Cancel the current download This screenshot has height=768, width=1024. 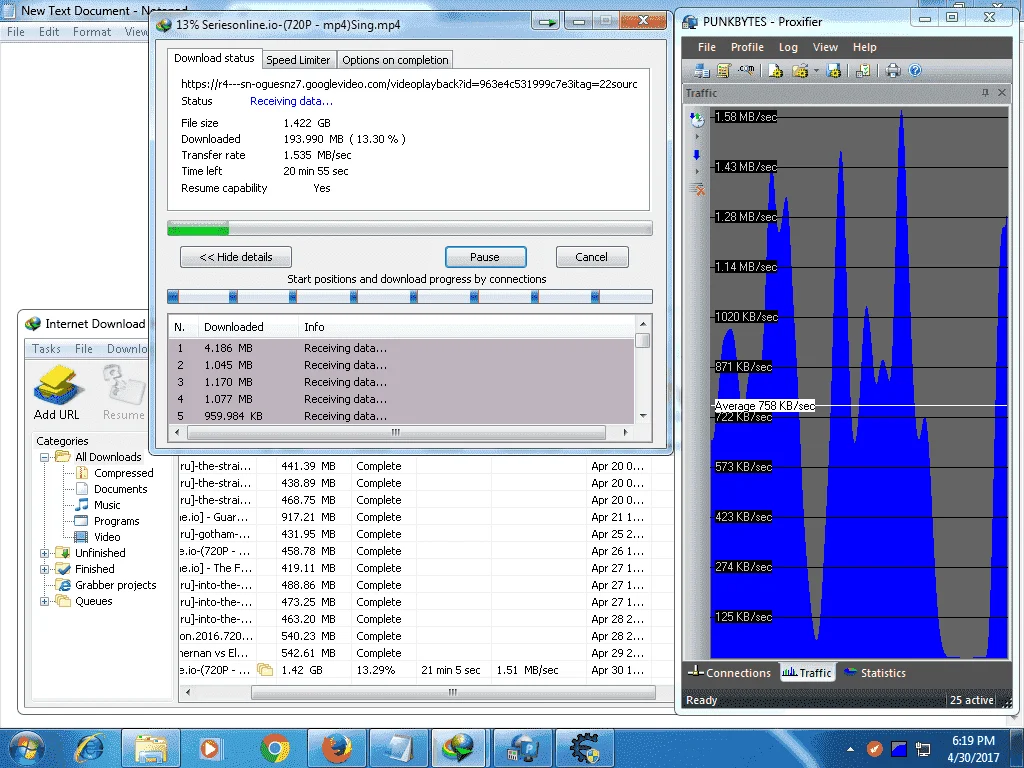pyautogui.click(x=592, y=257)
